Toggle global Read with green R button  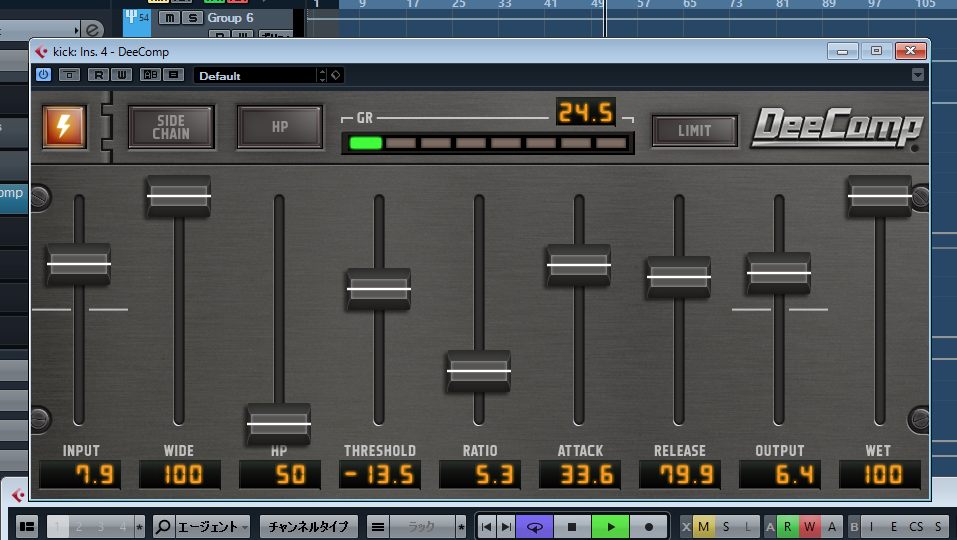(787, 526)
